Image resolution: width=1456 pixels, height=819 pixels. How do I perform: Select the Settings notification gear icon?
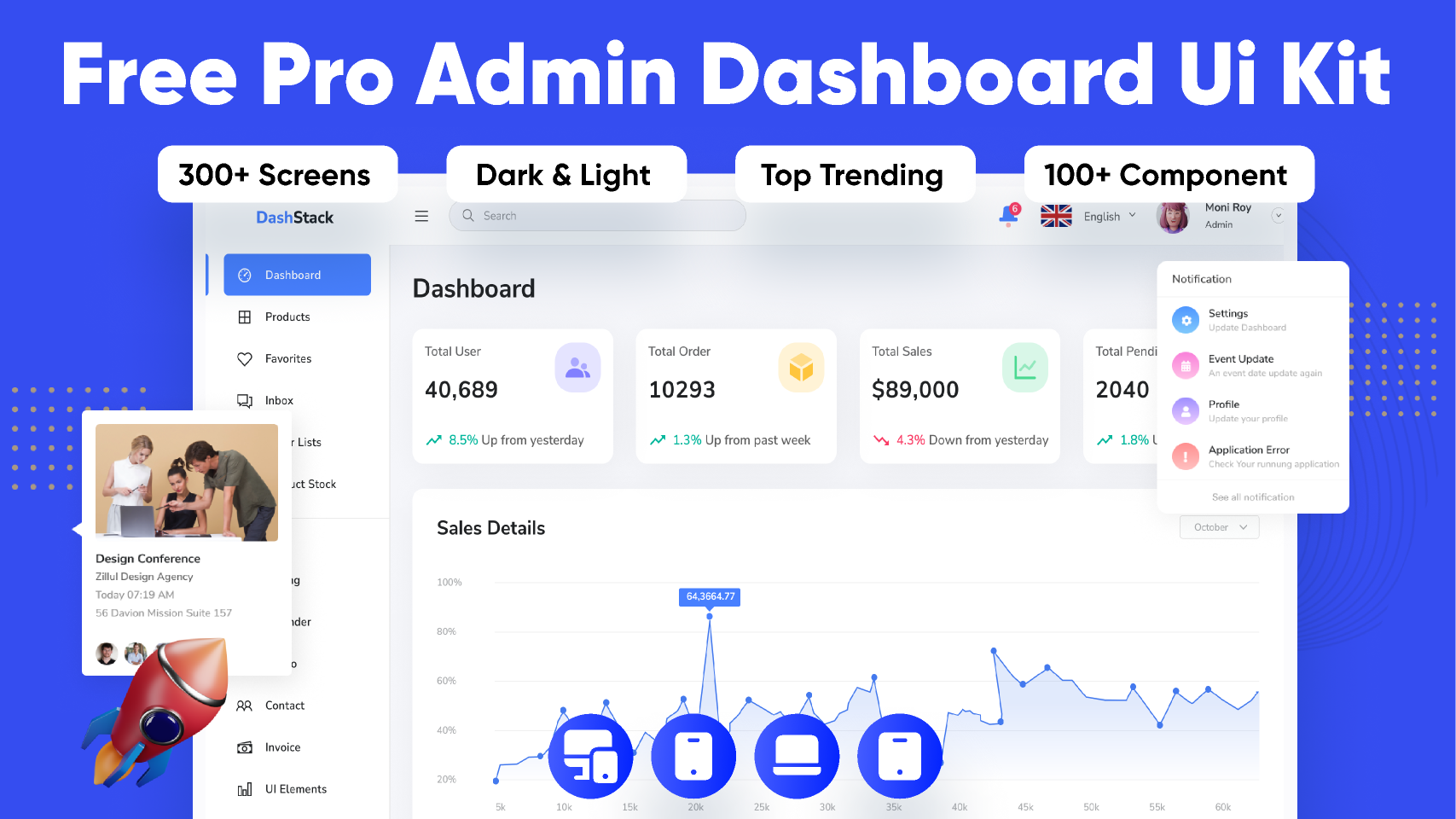pyautogui.click(x=1185, y=320)
